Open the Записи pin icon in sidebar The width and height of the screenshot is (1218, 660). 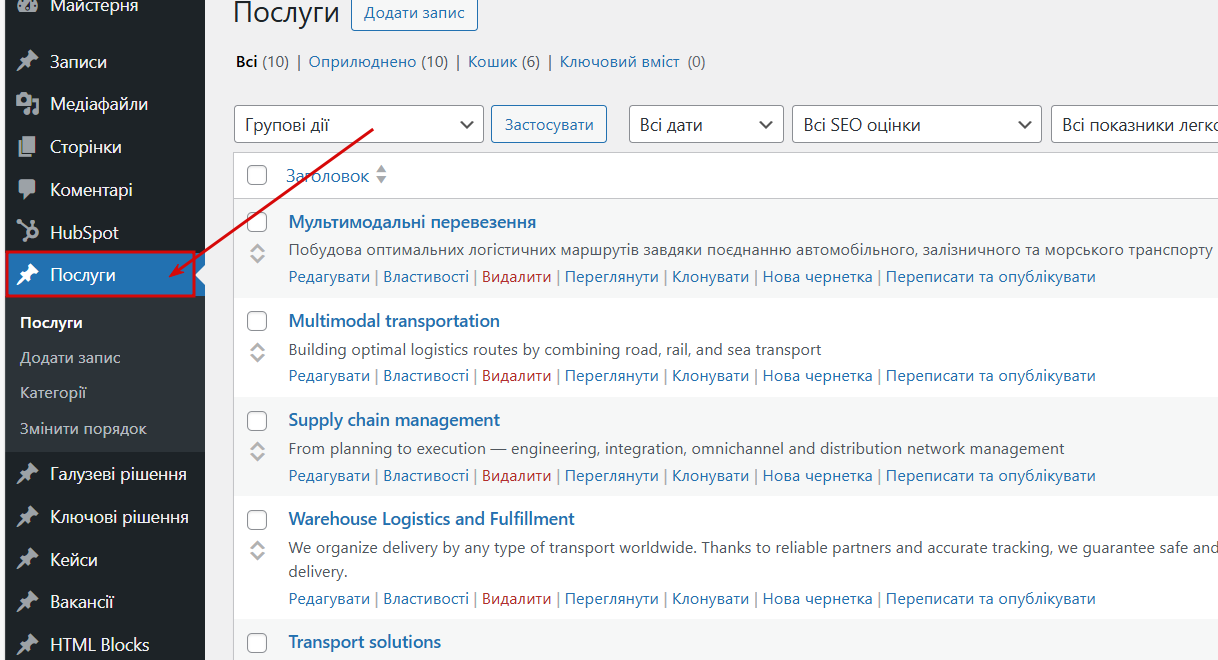tap(28, 62)
